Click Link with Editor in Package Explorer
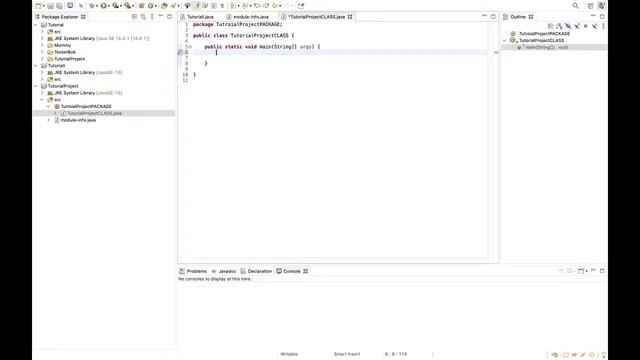This screenshot has height=360, width=640. 143,17
